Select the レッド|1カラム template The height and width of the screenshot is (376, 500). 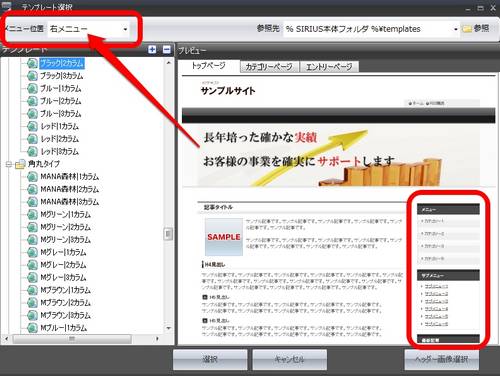[60, 126]
